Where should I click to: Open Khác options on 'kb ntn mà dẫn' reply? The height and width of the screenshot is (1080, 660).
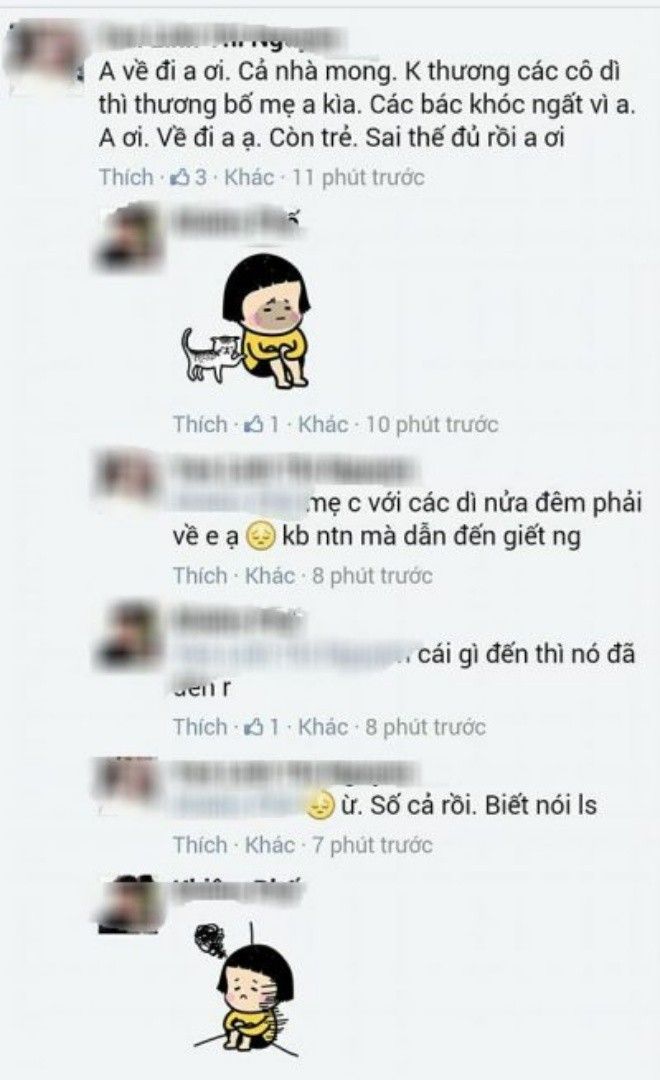(270, 576)
